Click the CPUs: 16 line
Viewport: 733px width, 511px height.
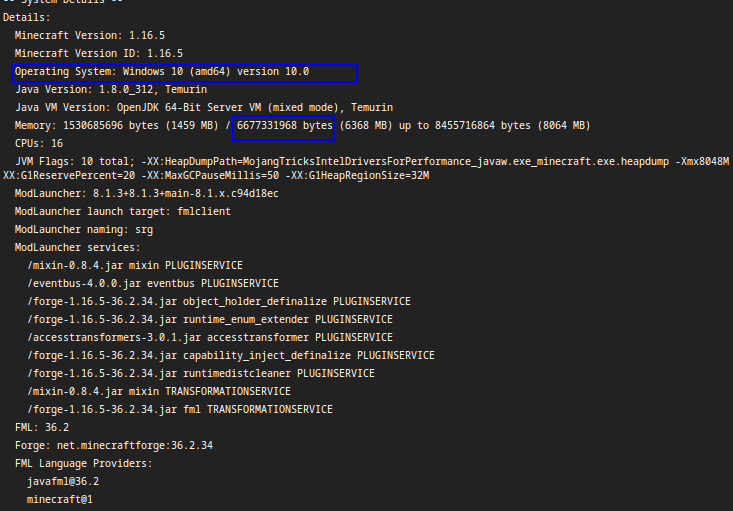(x=40, y=143)
